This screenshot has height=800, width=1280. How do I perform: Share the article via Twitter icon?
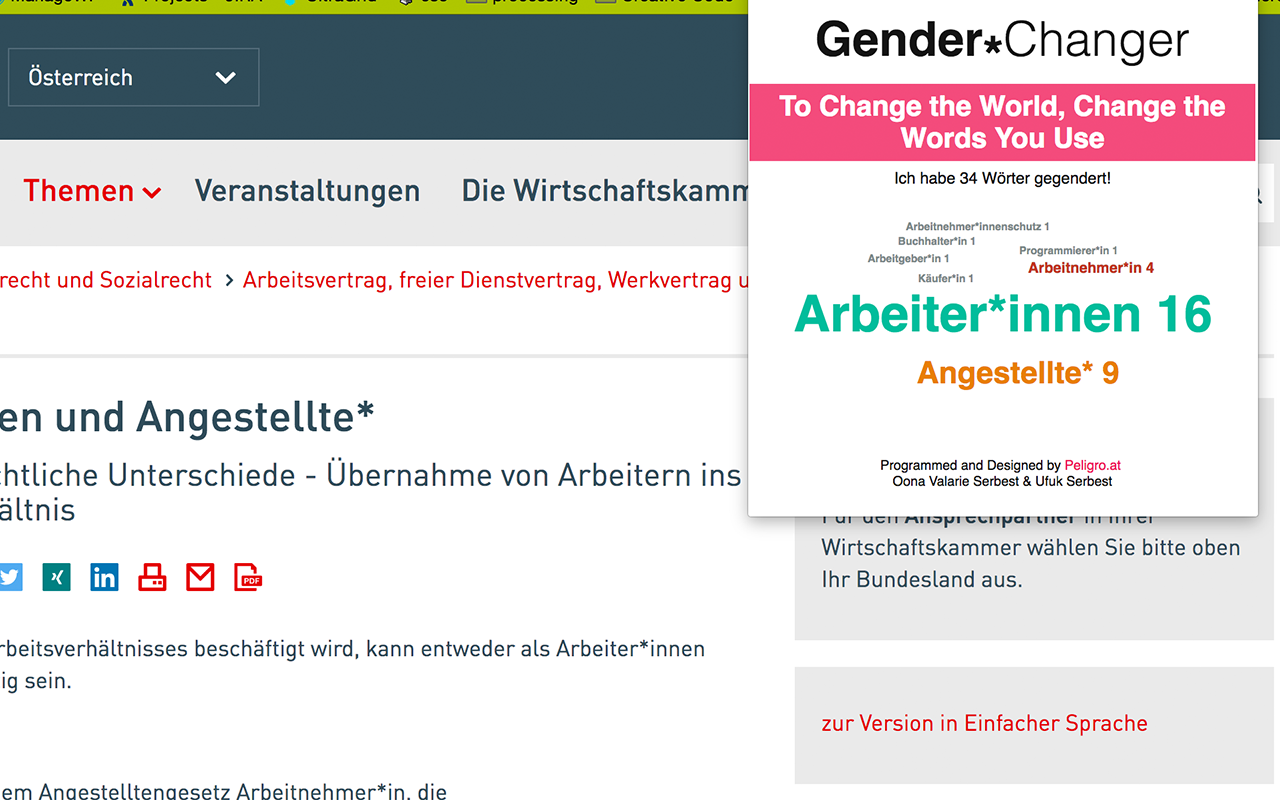[9, 577]
